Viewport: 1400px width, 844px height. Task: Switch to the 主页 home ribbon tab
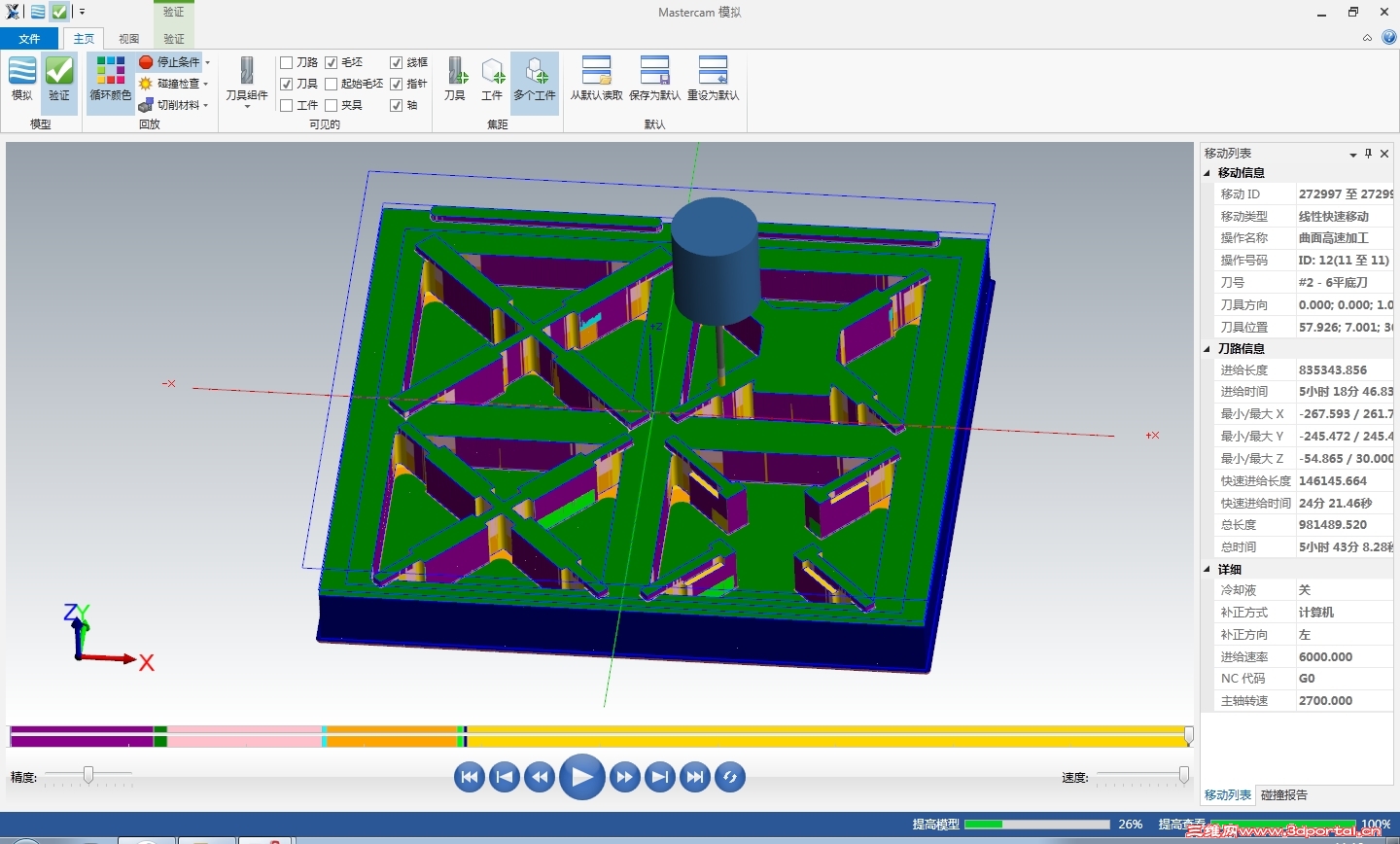pyautogui.click(x=84, y=39)
